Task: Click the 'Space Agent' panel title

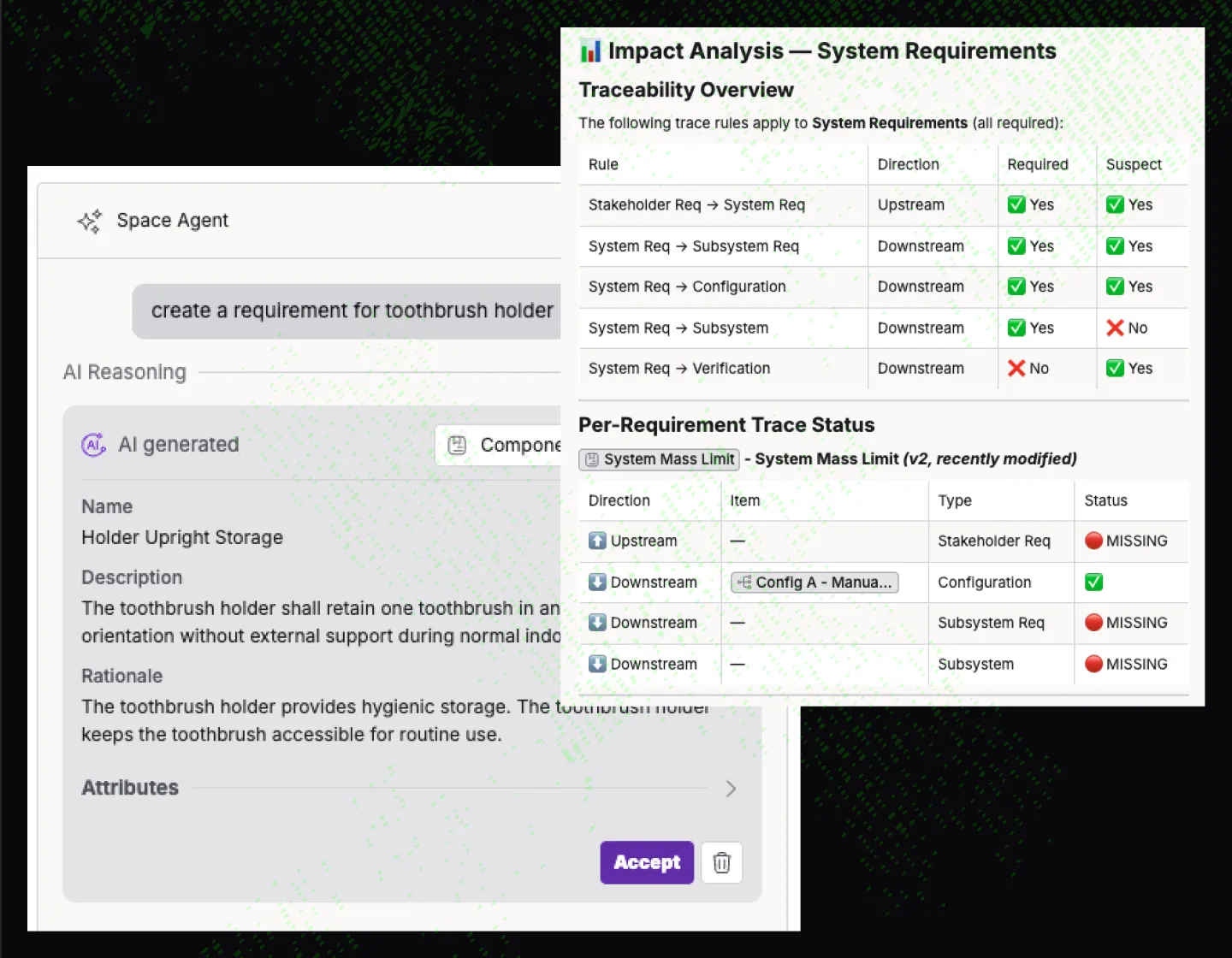Action: [173, 221]
